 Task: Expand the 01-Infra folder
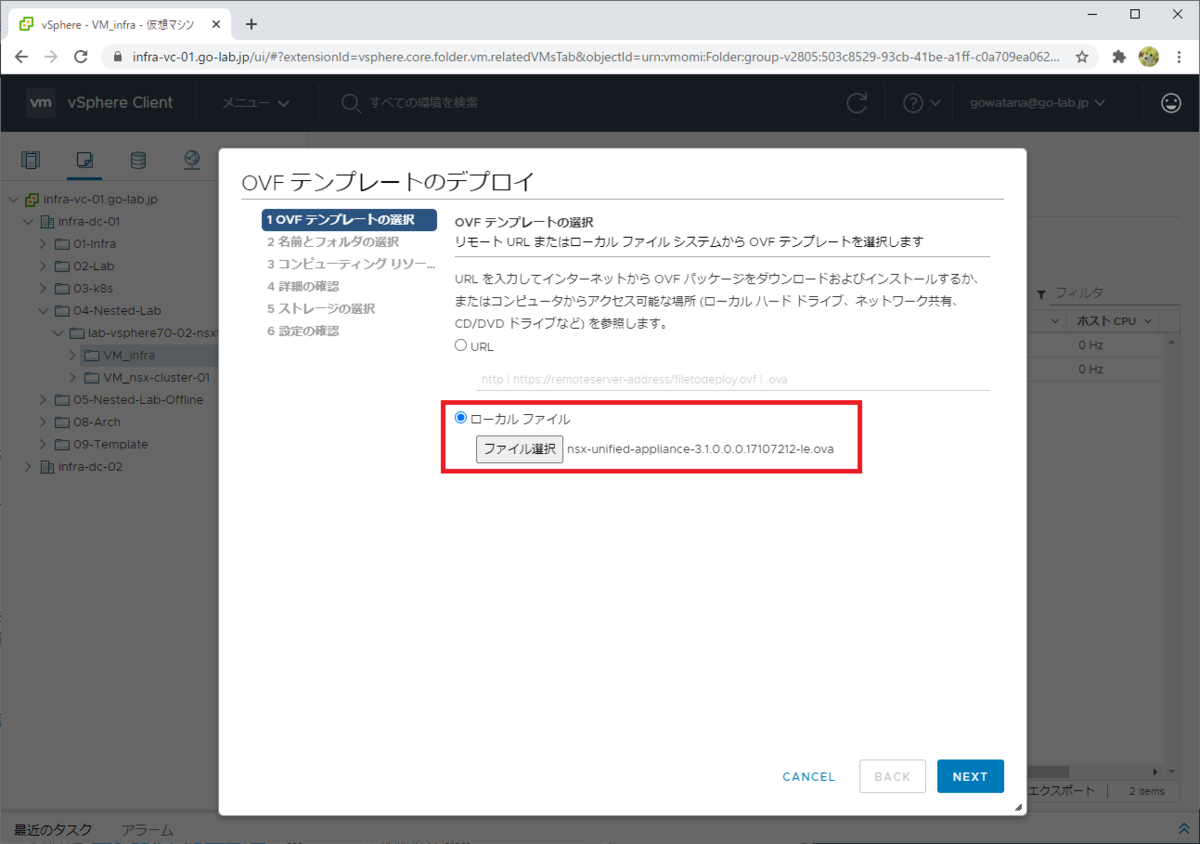coord(42,243)
